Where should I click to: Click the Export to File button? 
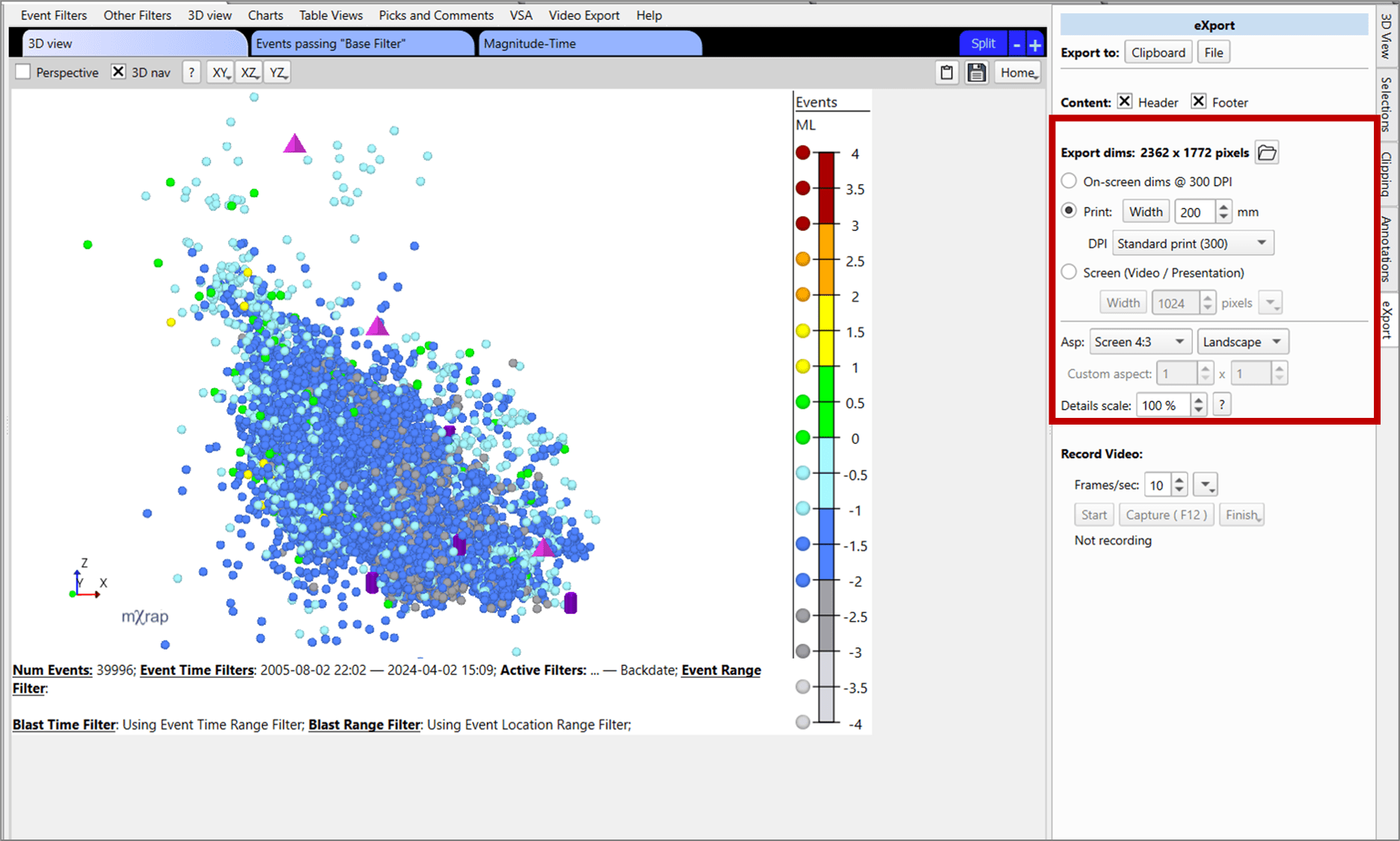coord(1214,52)
